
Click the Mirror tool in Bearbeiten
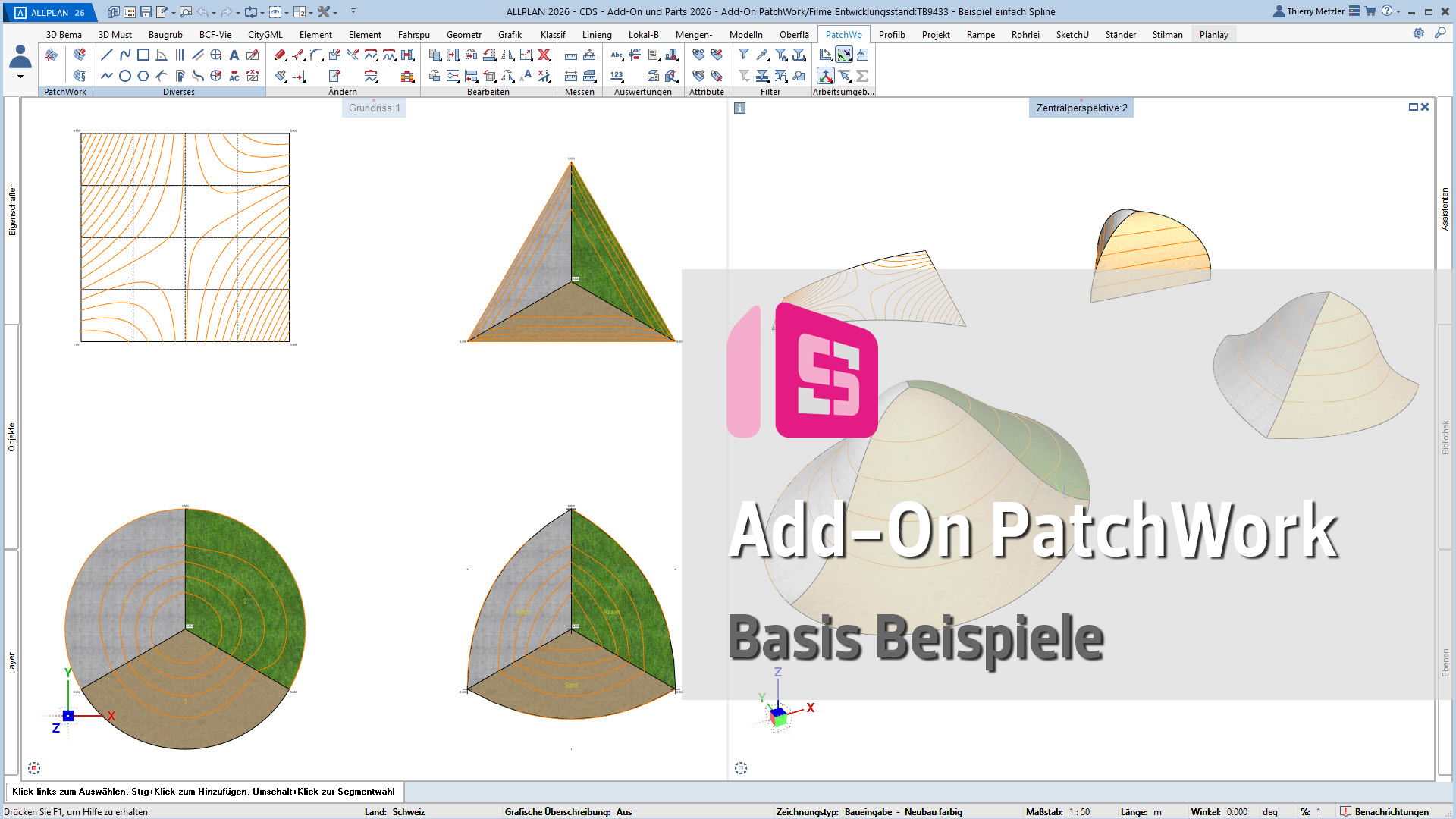point(507,55)
